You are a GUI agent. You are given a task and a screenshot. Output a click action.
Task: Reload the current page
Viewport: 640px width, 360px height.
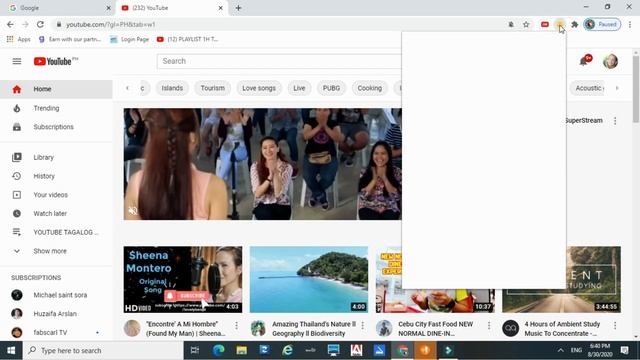click(40, 24)
